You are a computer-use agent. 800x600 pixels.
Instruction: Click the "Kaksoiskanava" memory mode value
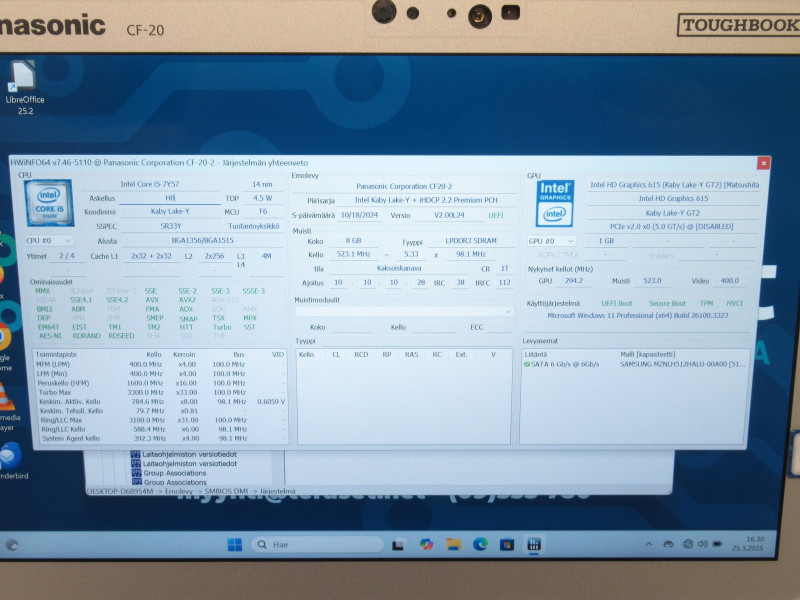click(399, 268)
